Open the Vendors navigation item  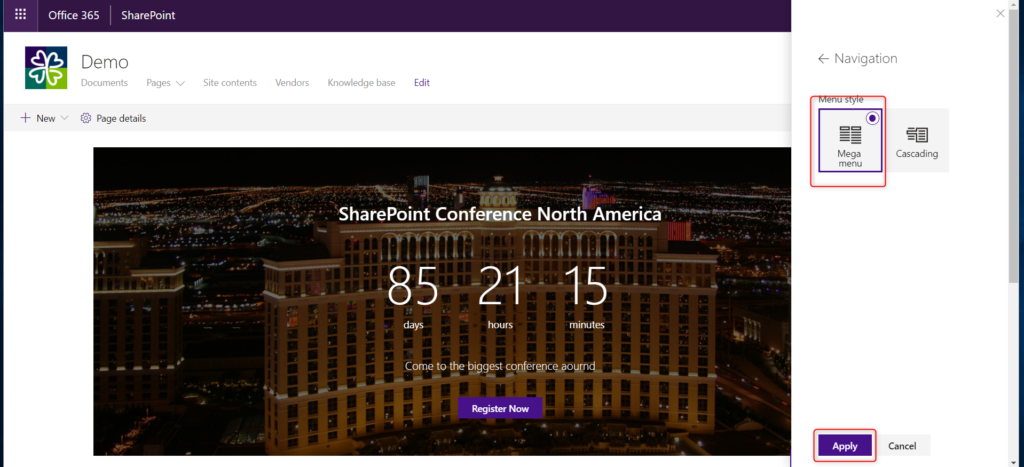pyautogui.click(x=292, y=83)
